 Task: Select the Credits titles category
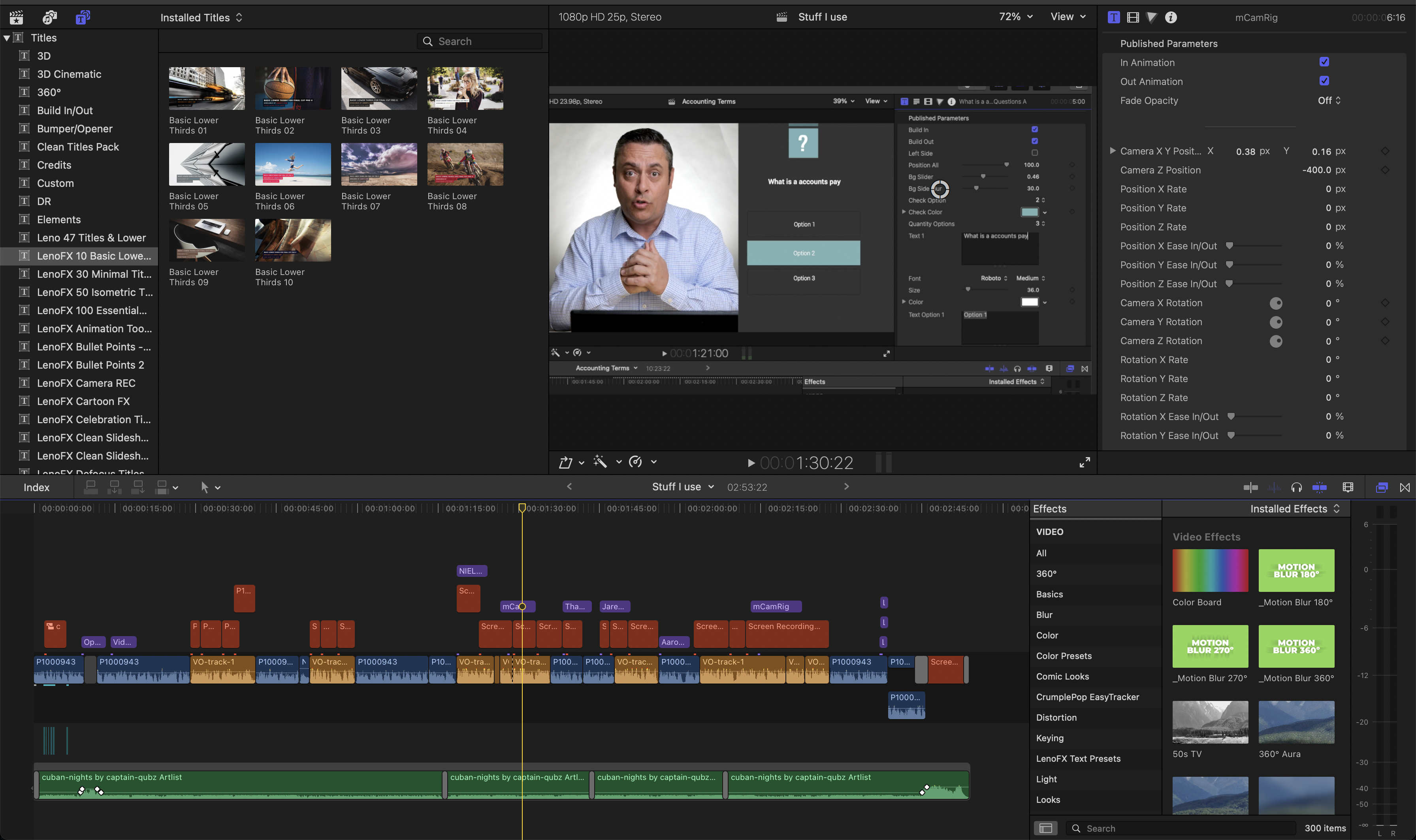54,165
